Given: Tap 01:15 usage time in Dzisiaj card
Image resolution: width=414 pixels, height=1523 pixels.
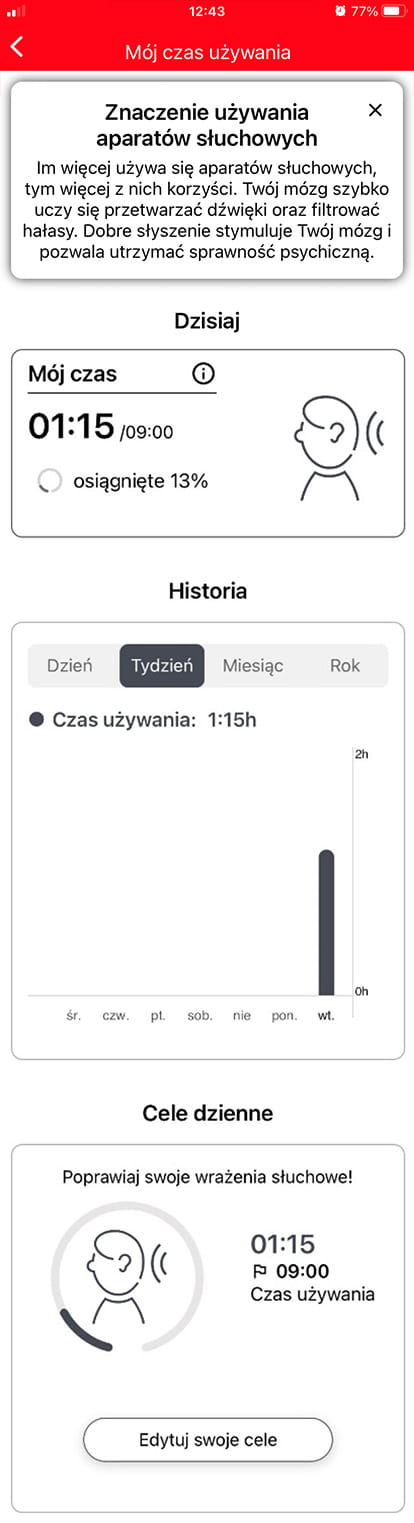Looking at the screenshot, I should [x=71, y=426].
